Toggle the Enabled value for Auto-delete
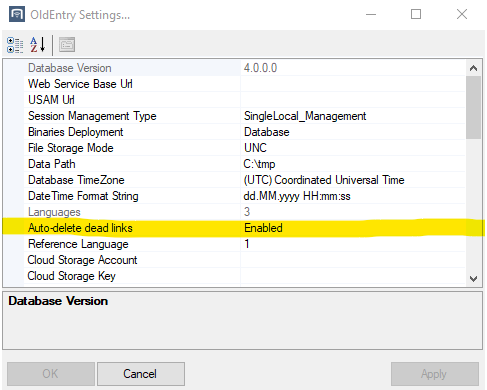This screenshot has width=487, height=390. [x=353, y=228]
